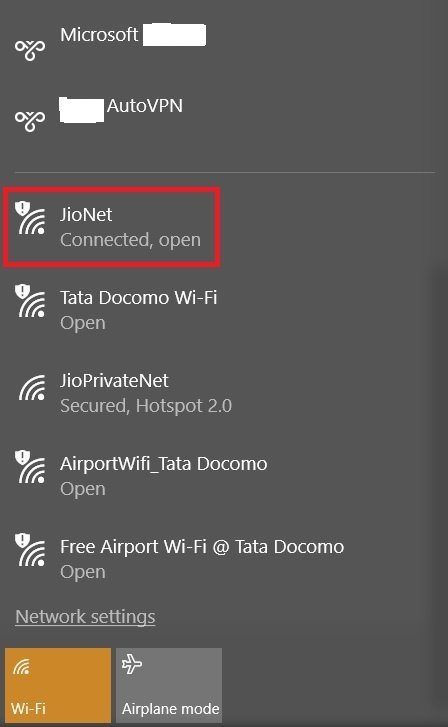Click the AirportWifi_Tata Docomo signal icon
This screenshot has width=448, height=727.
[x=30, y=466]
